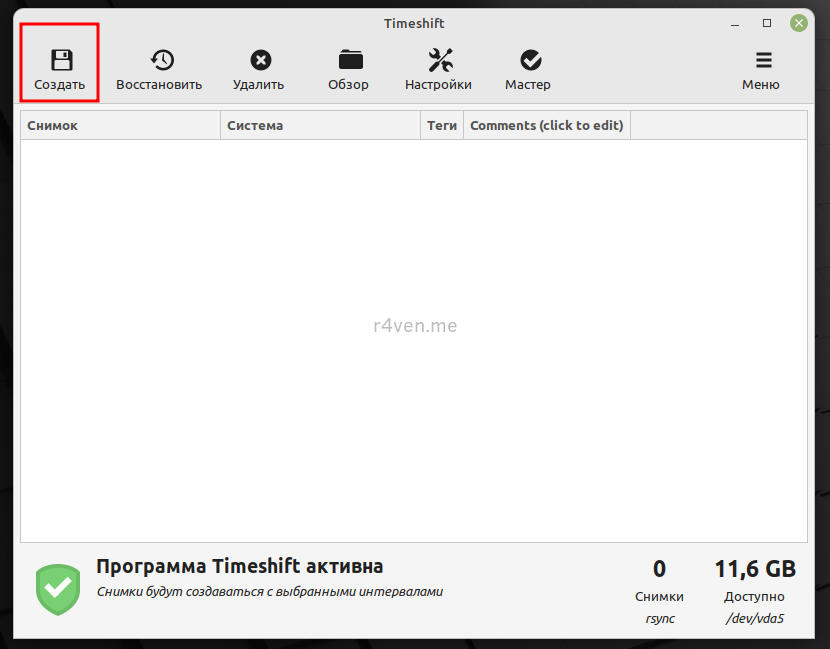This screenshot has width=830, height=649.
Task: Click the Timeshift title bar text
Action: point(414,23)
